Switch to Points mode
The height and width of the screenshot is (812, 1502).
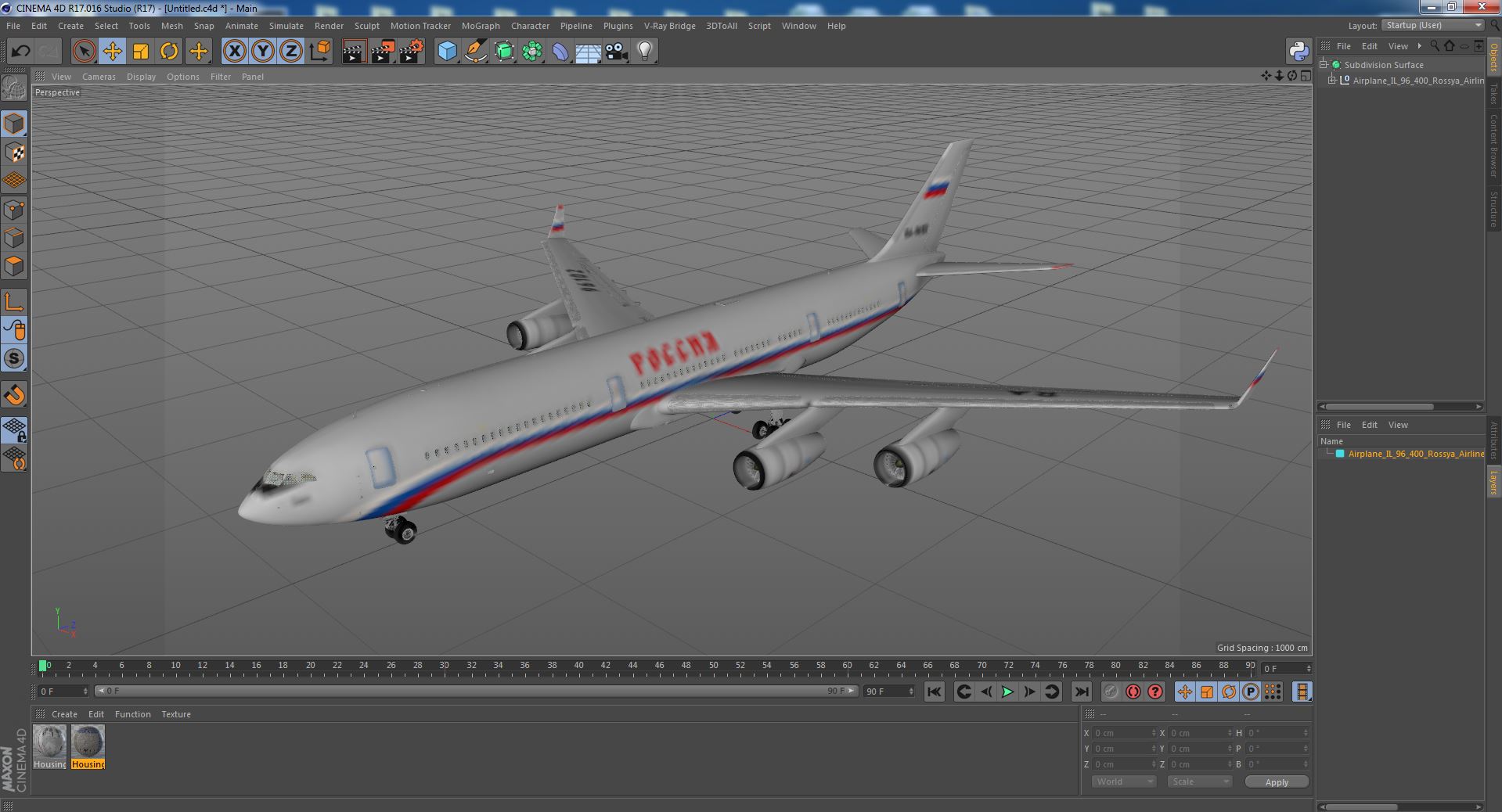[14, 210]
